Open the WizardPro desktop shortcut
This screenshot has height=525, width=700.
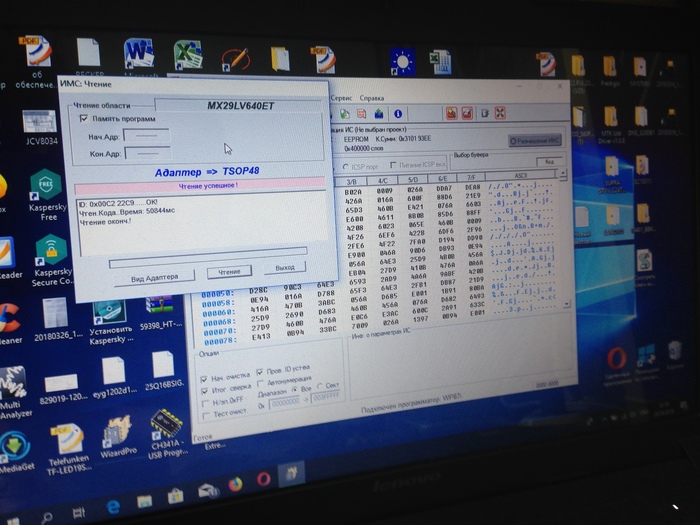click(116, 433)
